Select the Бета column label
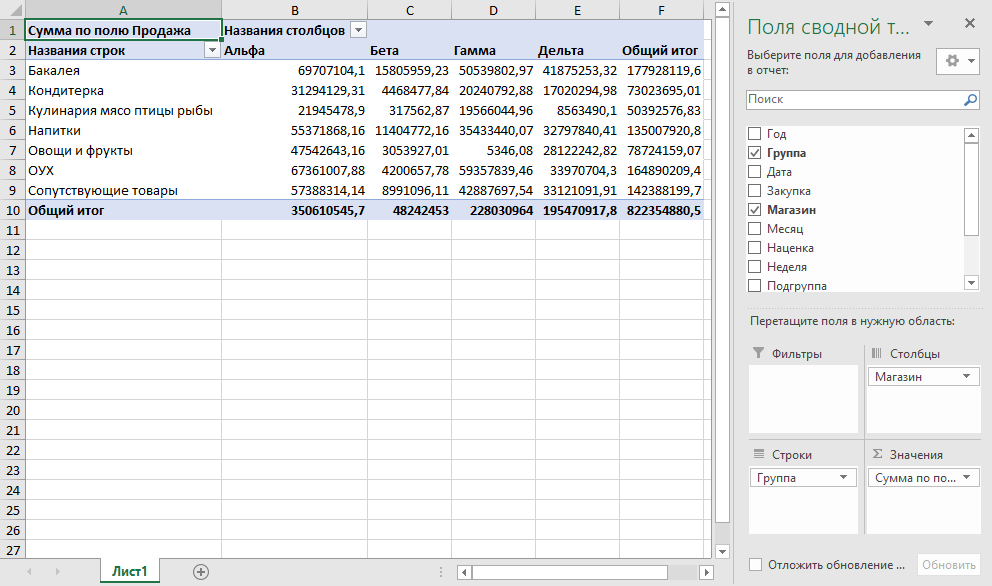Image resolution: width=992 pixels, height=586 pixels. 410,50
